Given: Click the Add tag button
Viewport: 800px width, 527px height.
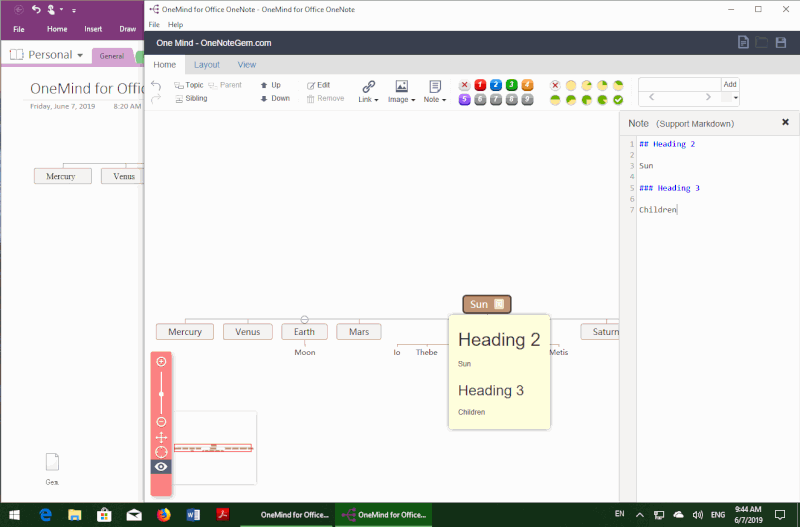Looking at the screenshot, I should (x=730, y=84).
